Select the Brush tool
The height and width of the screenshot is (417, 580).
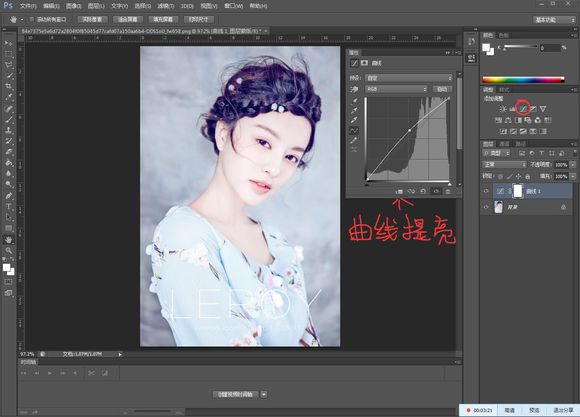click(8, 119)
